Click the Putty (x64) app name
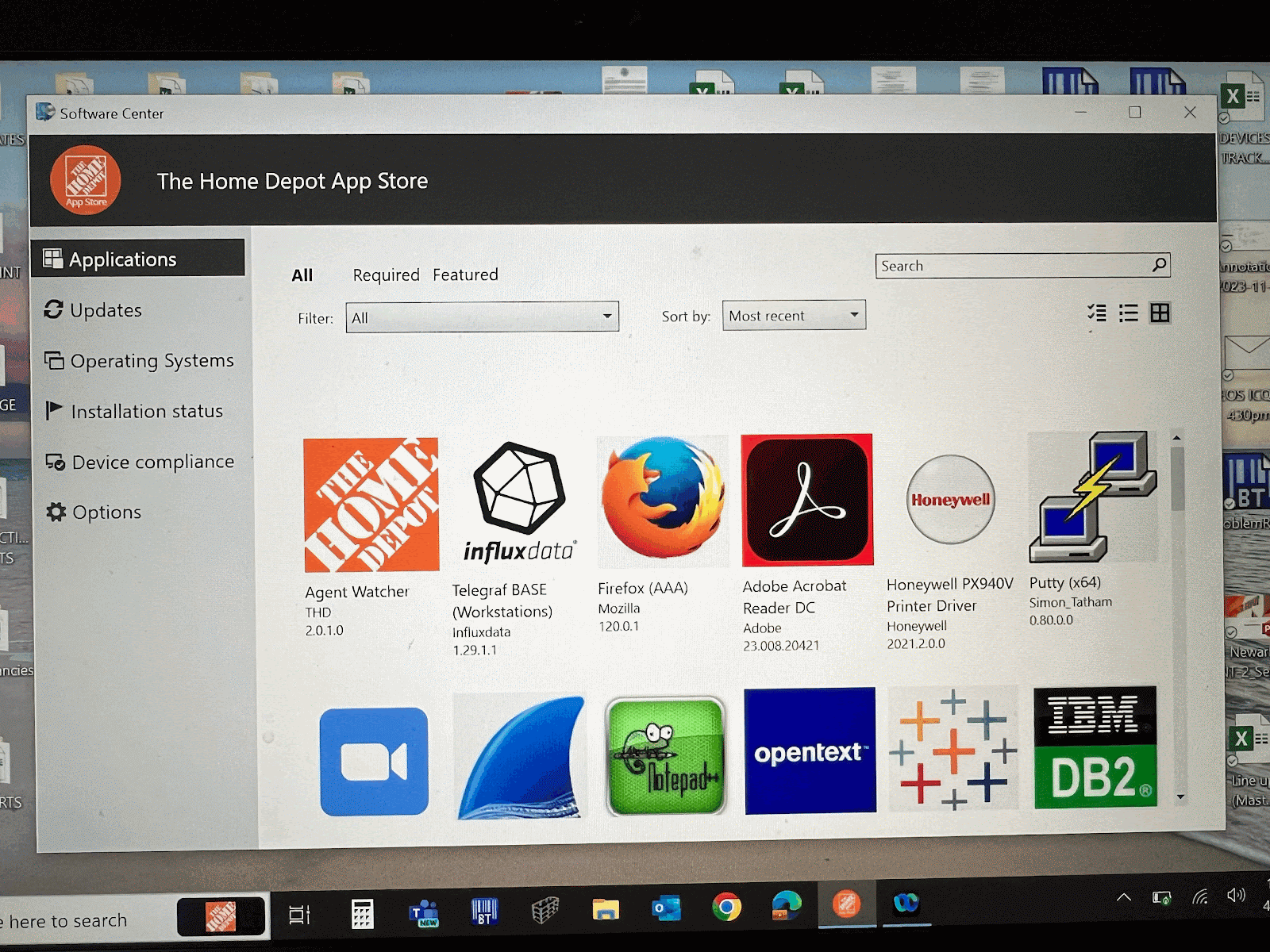 click(1065, 582)
